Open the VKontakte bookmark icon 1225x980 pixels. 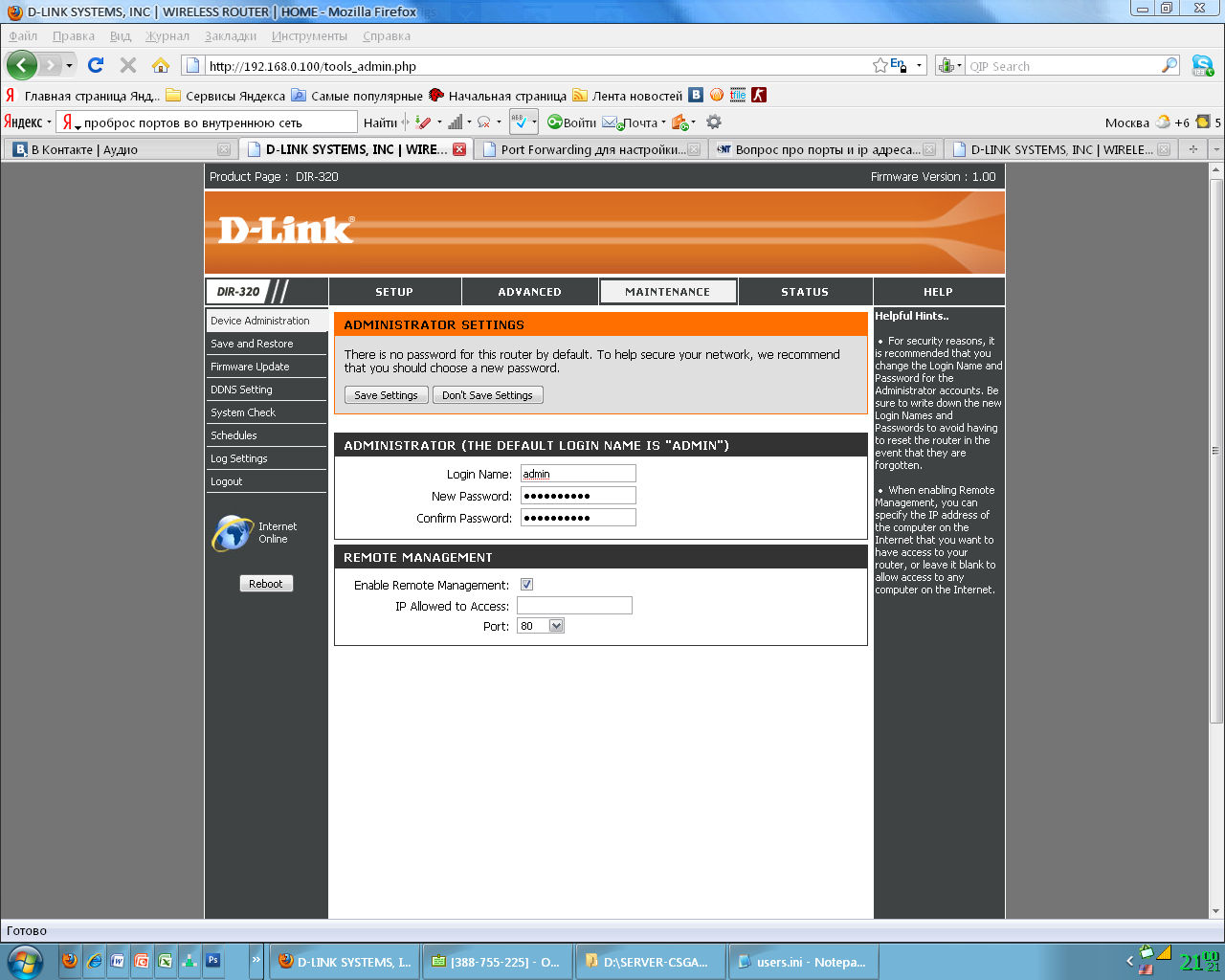click(696, 95)
